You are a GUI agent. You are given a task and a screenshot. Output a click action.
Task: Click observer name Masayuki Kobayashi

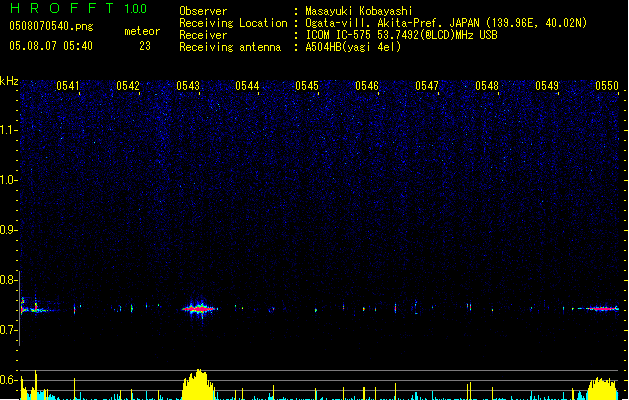[359, 11]
